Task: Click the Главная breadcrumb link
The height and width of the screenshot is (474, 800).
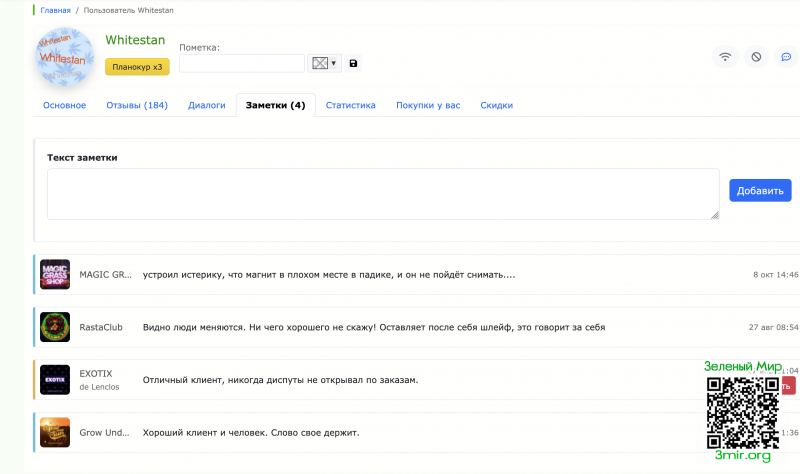Action: pyautogui.click(x=56, y=10)
